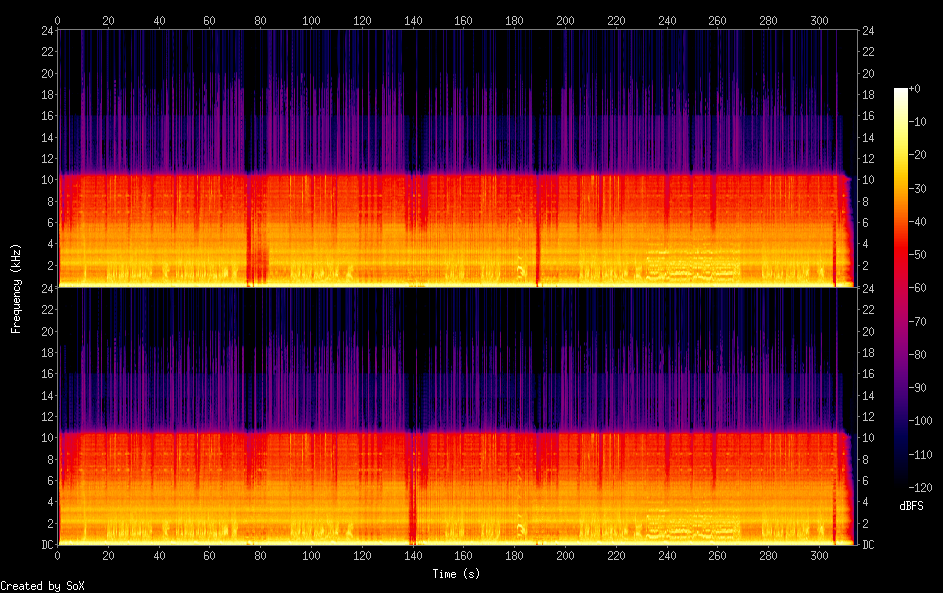The width and height of the screenshot is (943, 593).
Task: Select the 300 tick on the top time axis
Action: click(819, 19)
